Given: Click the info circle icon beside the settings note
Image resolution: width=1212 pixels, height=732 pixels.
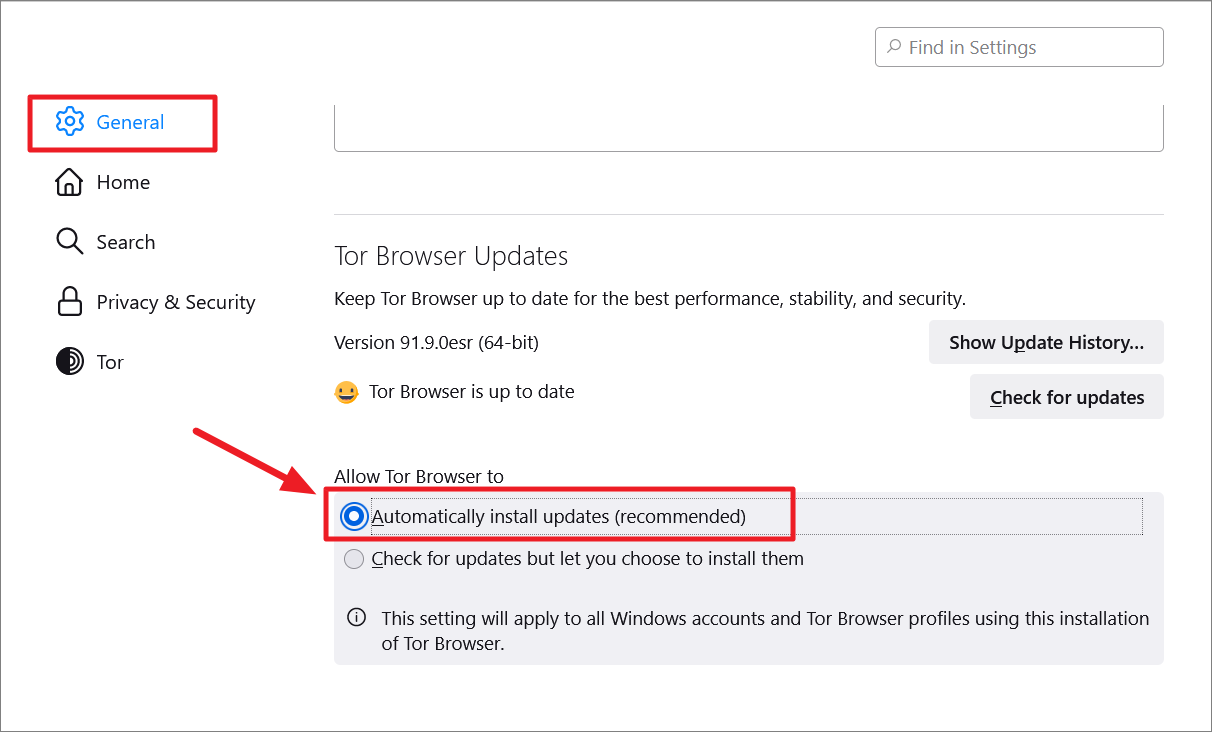Looking at the screenshot, I should pyautogui.click(x=356, y=618).
